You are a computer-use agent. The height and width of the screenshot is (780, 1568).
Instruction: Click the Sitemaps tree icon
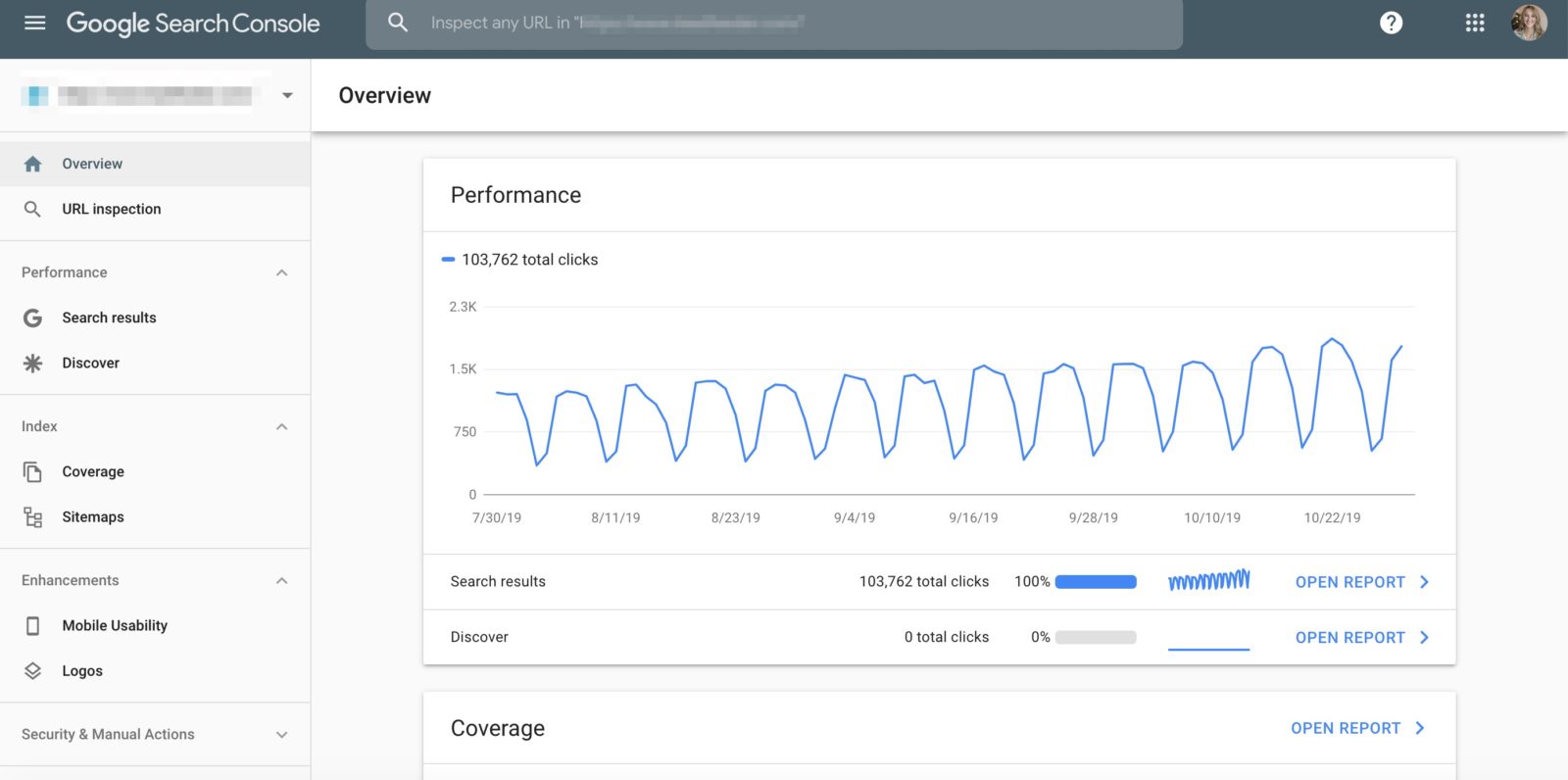tap(32, 517)
